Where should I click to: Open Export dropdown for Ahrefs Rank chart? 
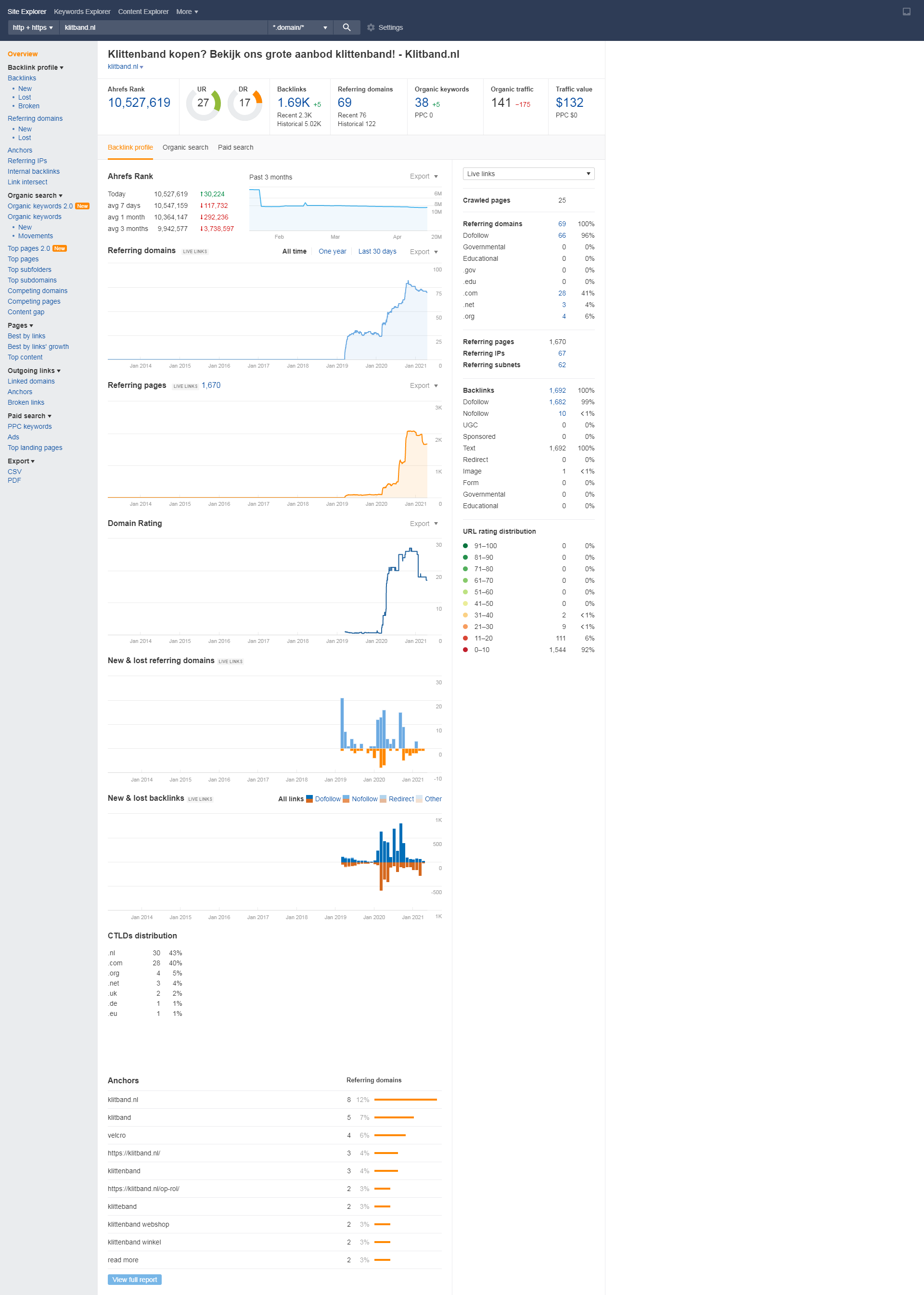[x=424, y=177]
